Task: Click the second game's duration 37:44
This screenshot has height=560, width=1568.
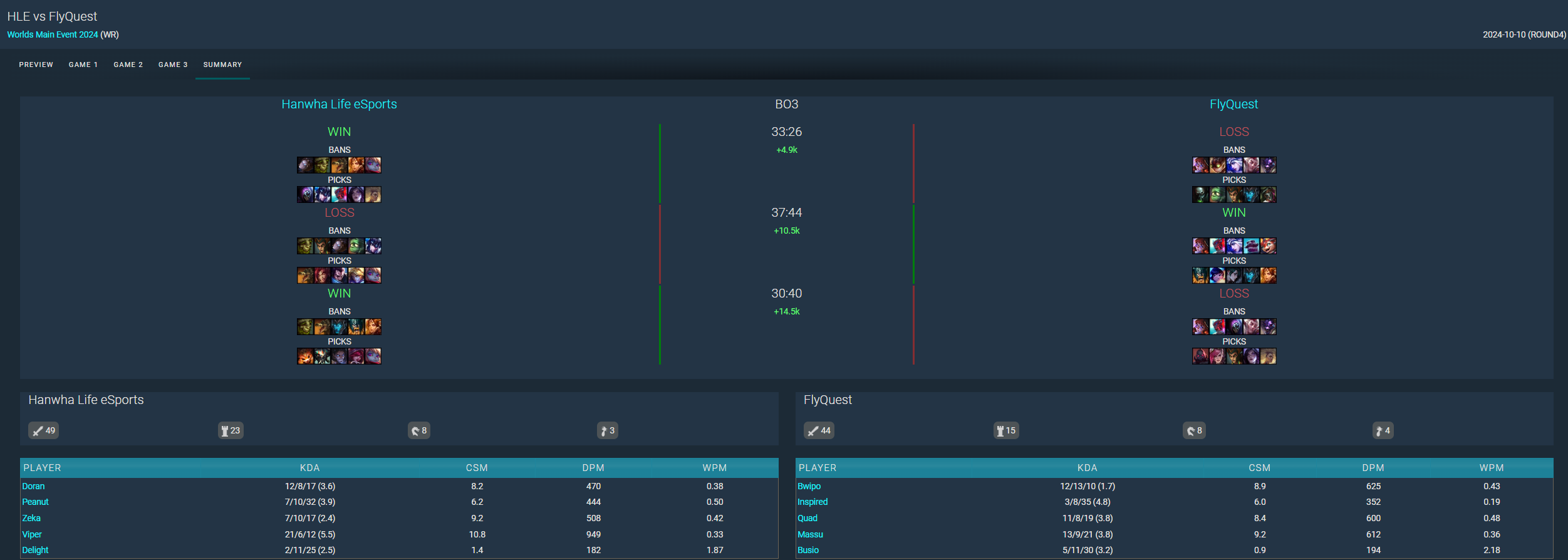Action: point(786,212)
